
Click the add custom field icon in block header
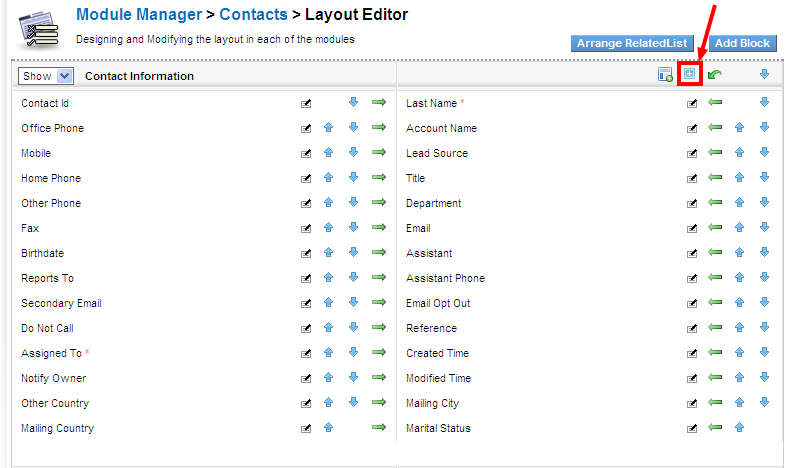(x=665, y=75)
